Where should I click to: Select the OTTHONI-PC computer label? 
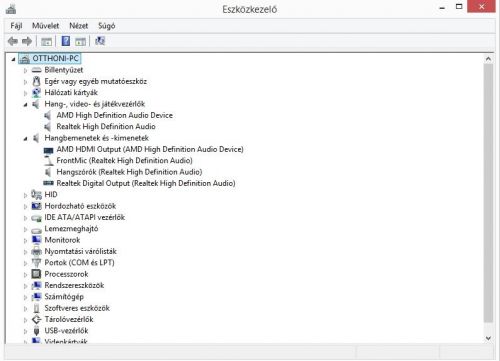(56, 59)
